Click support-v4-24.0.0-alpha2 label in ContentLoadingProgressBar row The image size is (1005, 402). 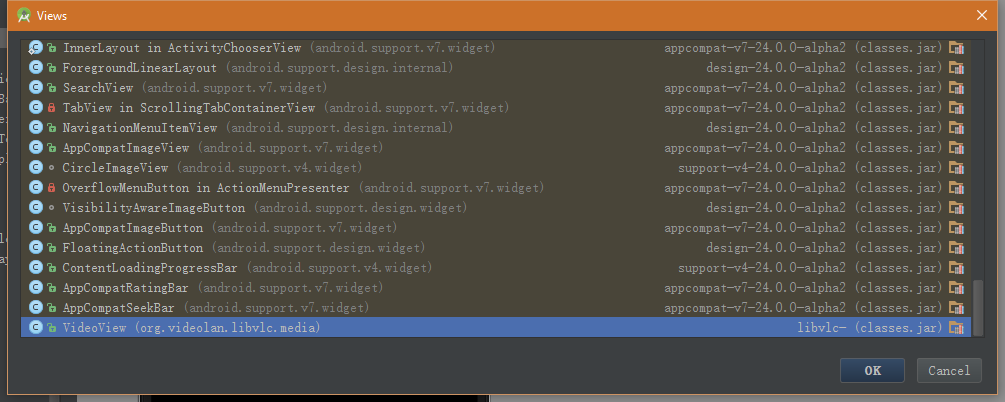tap(762, 267)
